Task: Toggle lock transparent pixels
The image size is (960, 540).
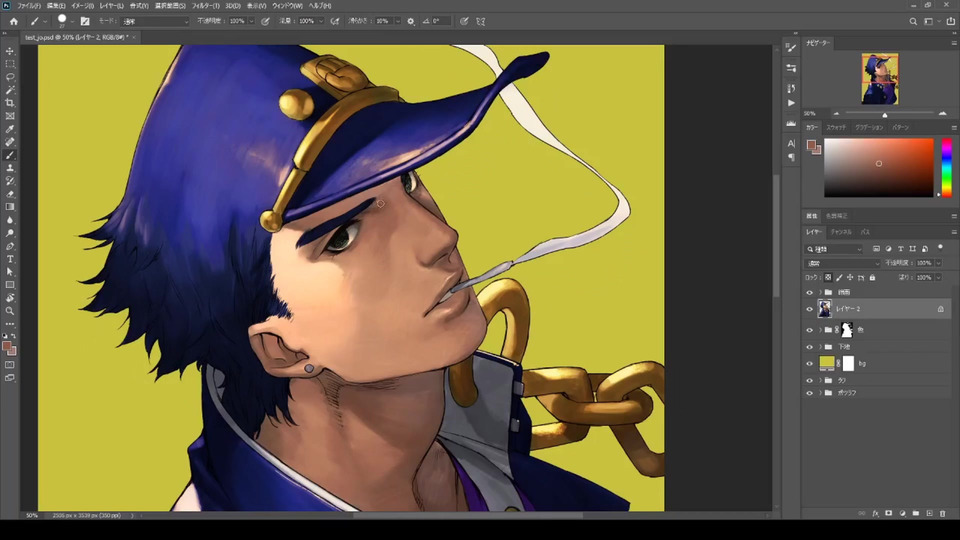Action: click(x=828, y=277)
